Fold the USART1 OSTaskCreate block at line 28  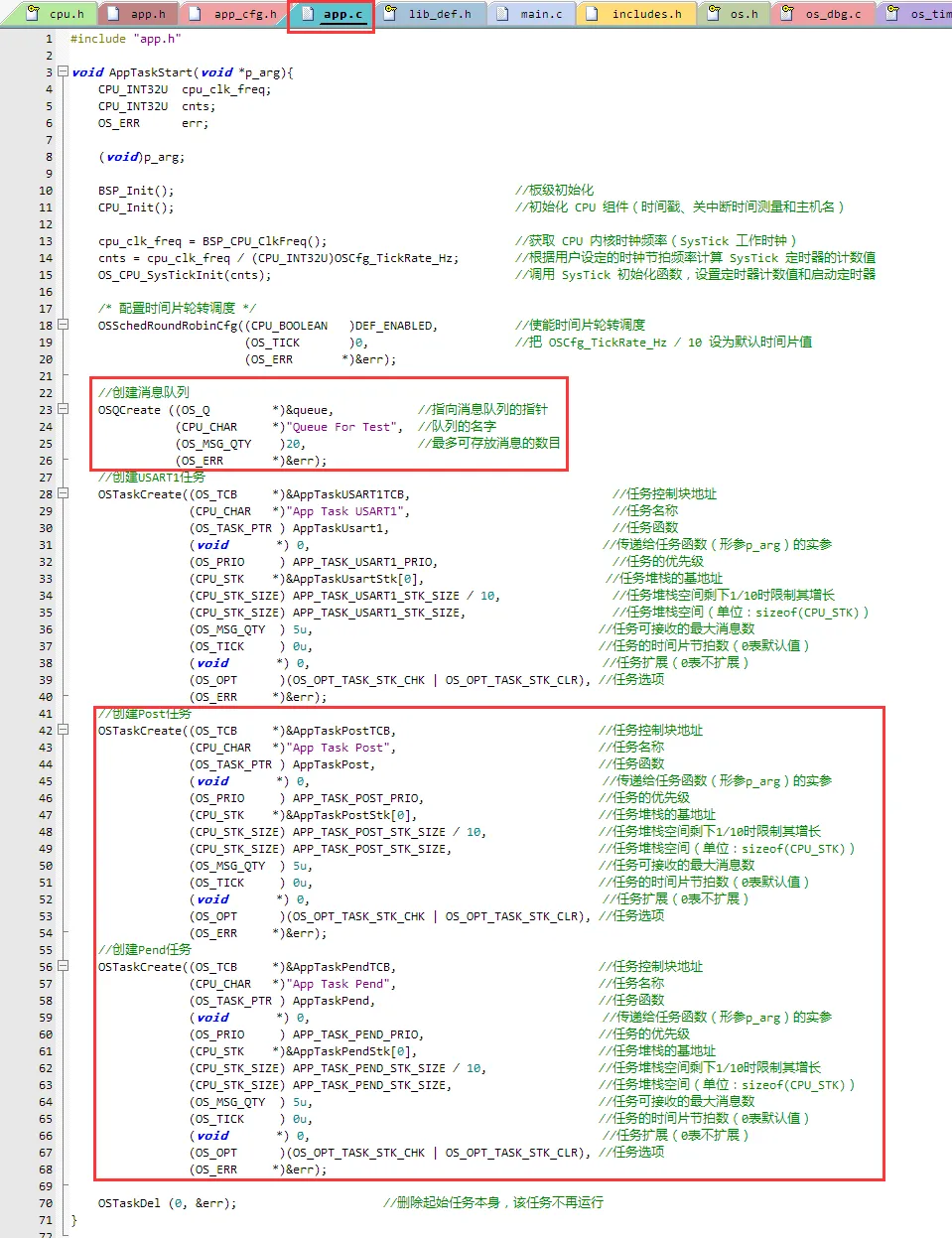(x=64, y=494)
